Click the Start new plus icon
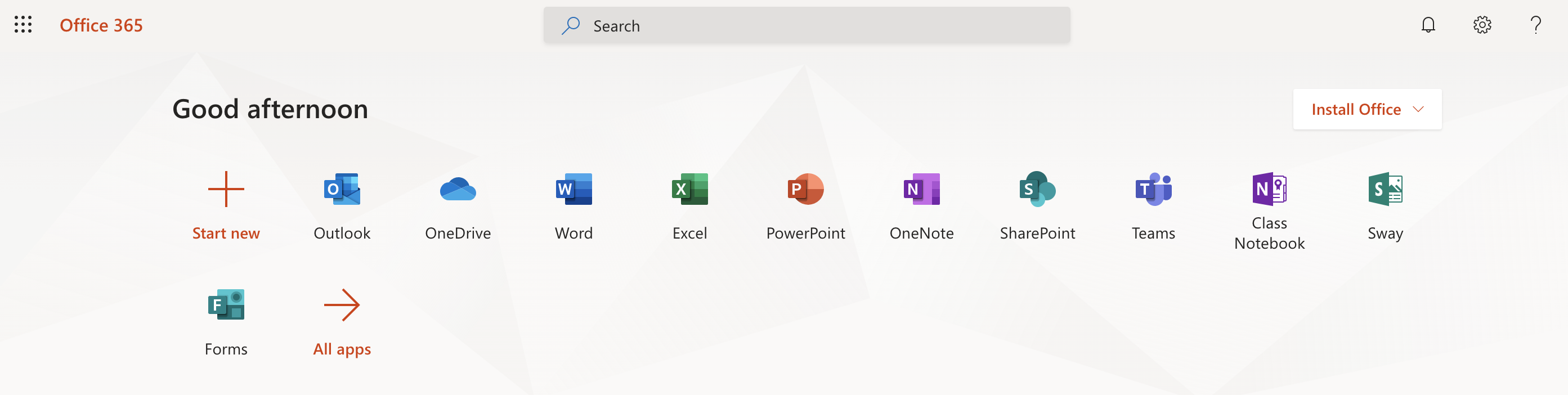The image size is (1568, 395). pos(226,189)
